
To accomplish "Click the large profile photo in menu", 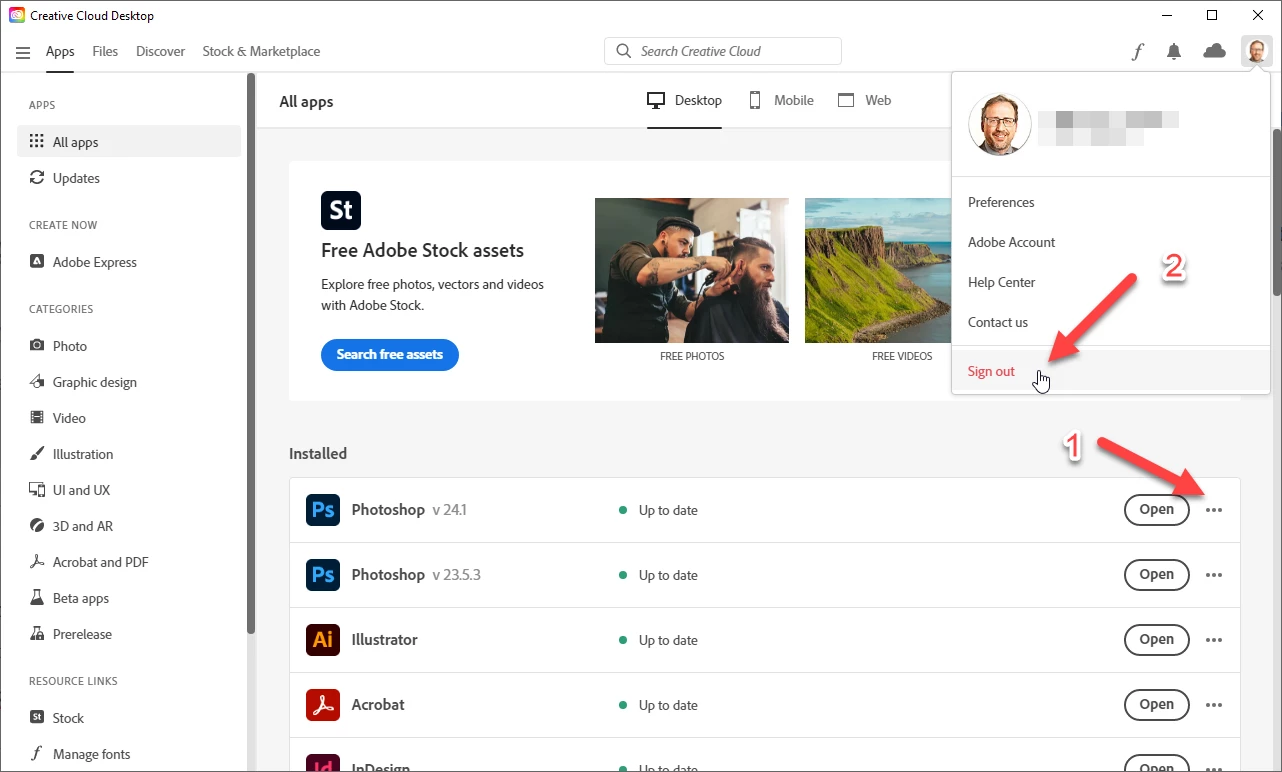I will [1000, 124].
